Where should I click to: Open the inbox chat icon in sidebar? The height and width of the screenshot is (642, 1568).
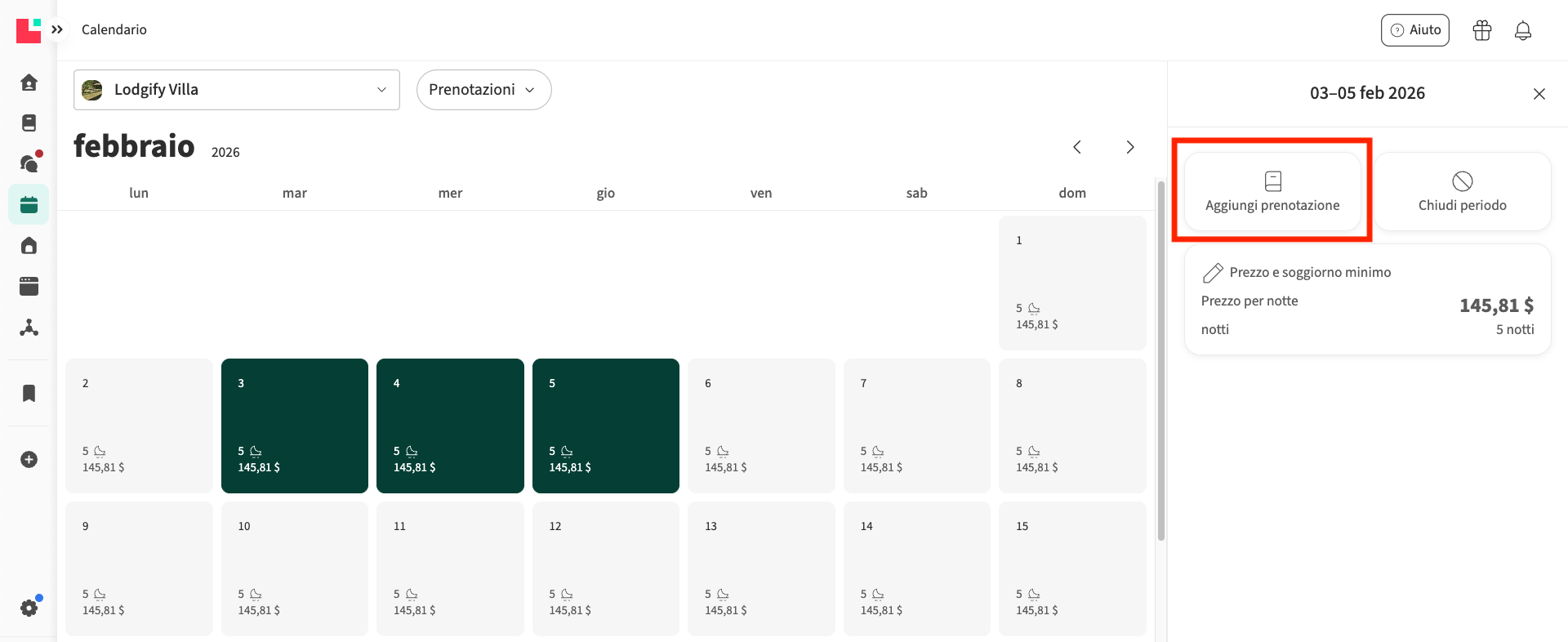29,163
